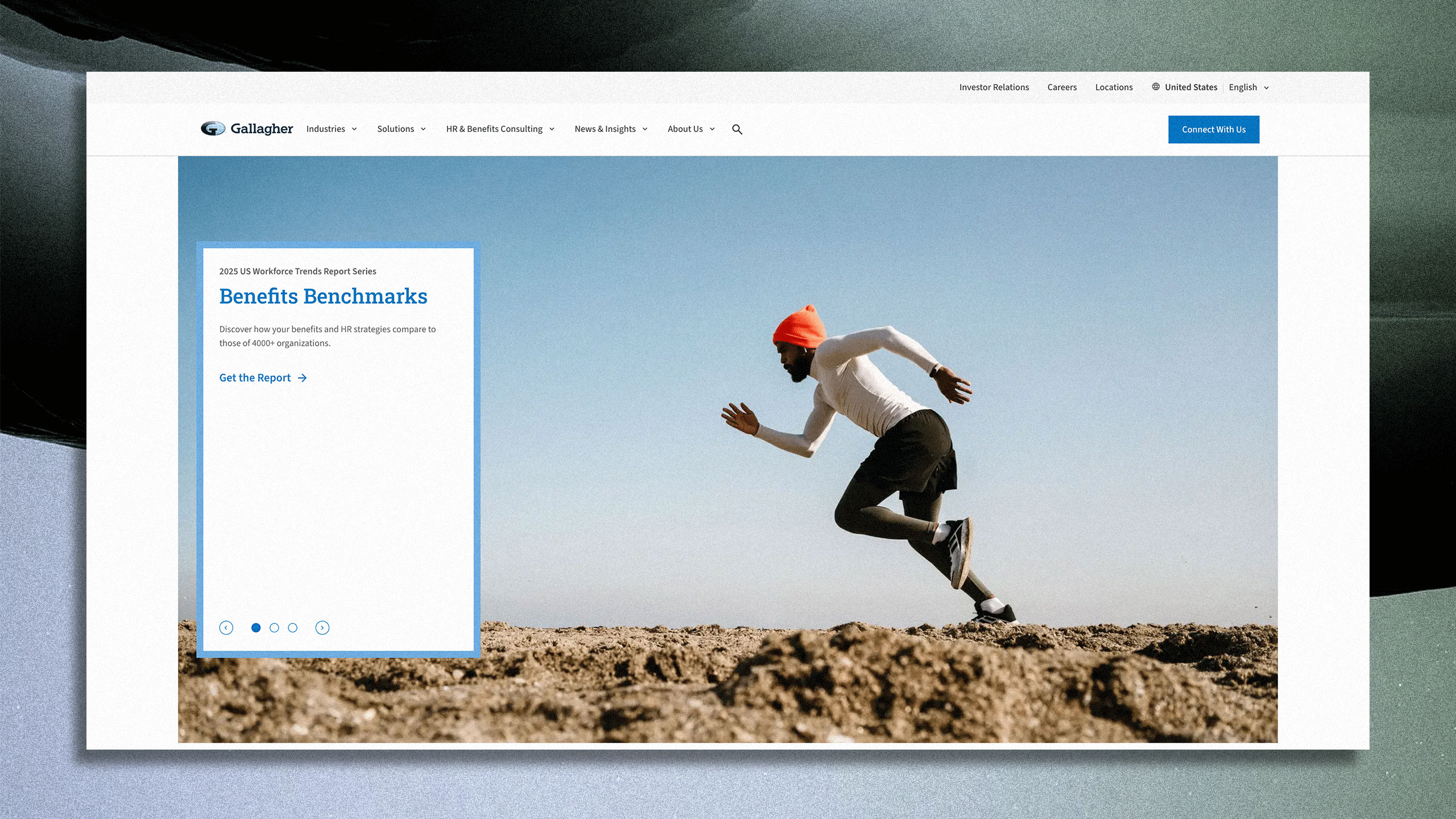Expand HR & Benefits Consulting chevron
Screen dimensions: 1456x819
tap(552, 129)
